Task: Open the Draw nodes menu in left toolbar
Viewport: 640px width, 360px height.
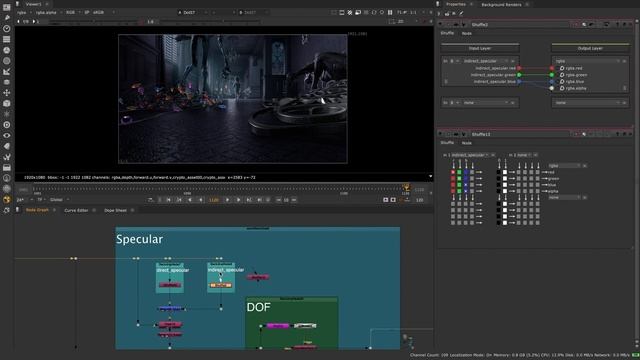Action: pyautogui.click(x=7, y=18)
